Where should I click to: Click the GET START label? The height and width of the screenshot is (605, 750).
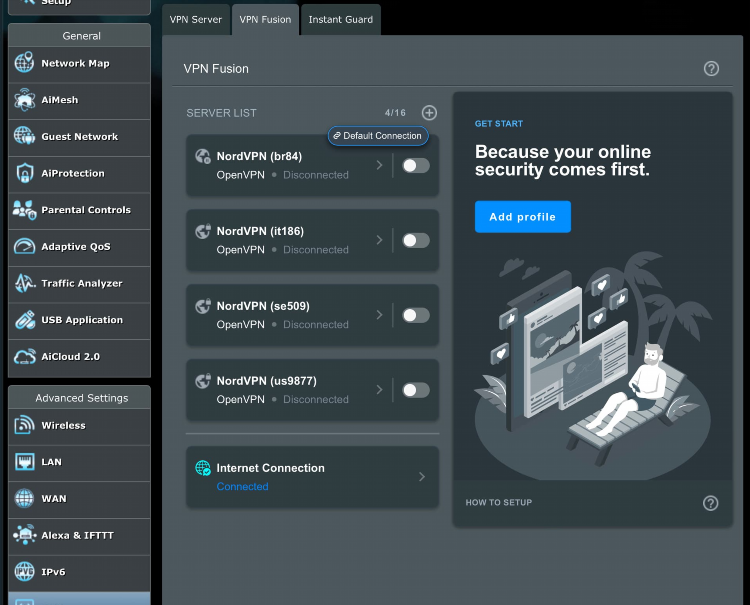tap(499, 123)
